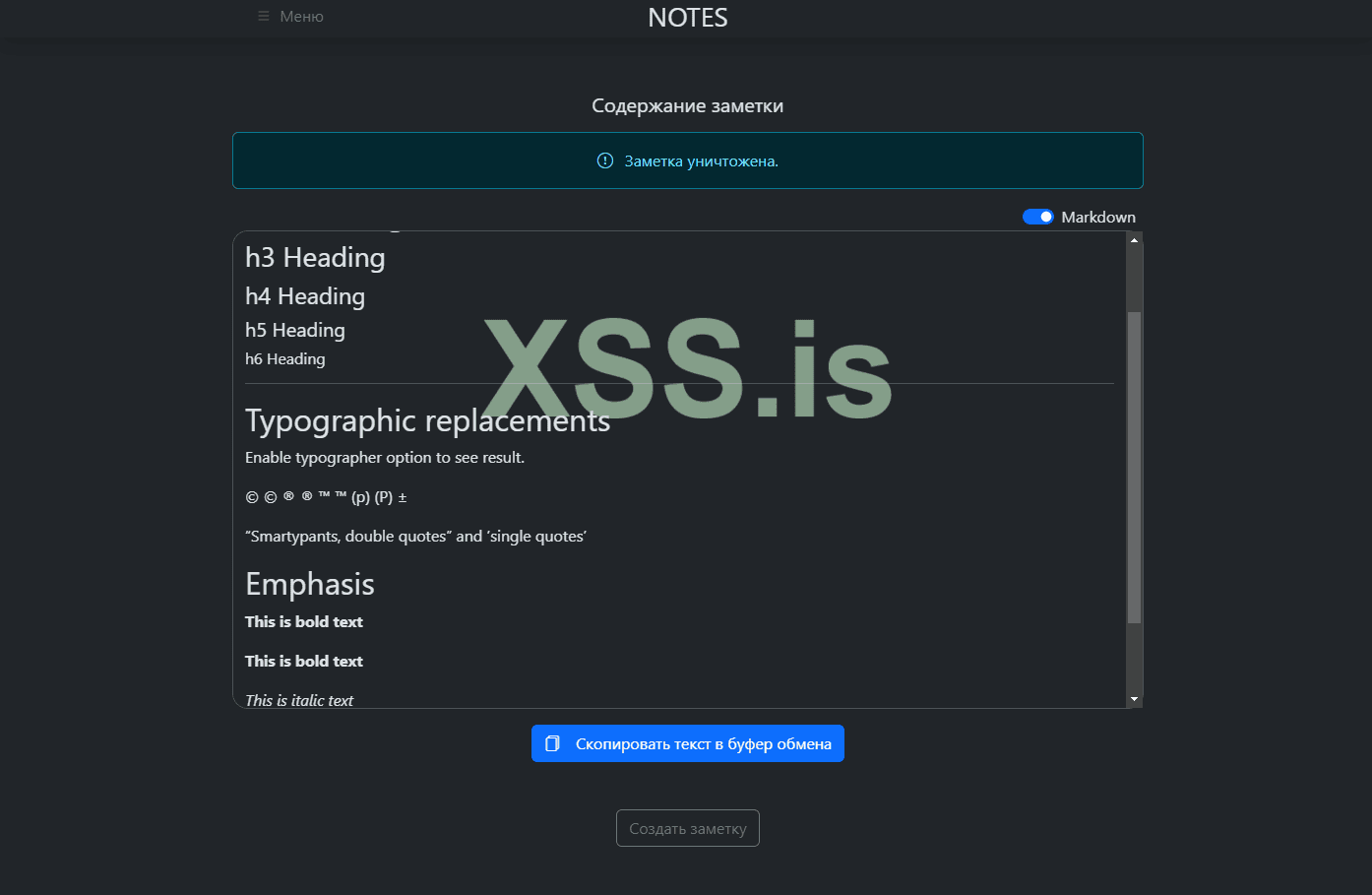Click the 'Markdown' label text
This screenshot has width=1372, height=895.
pyautogui.click(x=1098, y=217)
